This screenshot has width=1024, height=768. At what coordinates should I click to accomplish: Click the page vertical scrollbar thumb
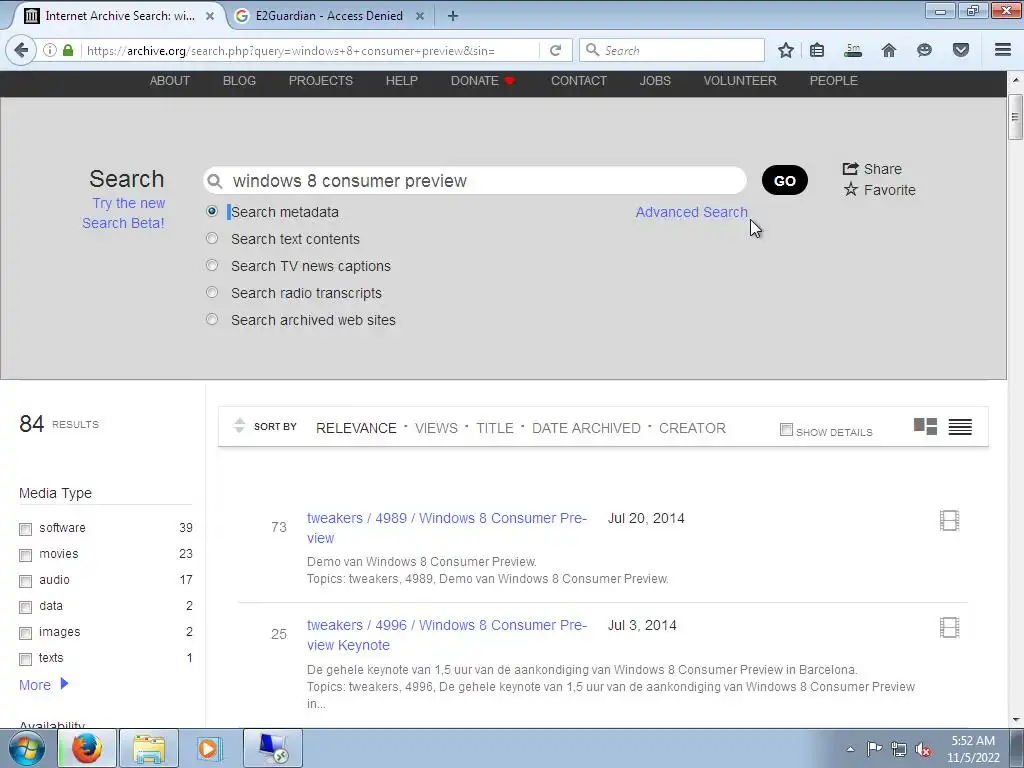point(1014,117)
